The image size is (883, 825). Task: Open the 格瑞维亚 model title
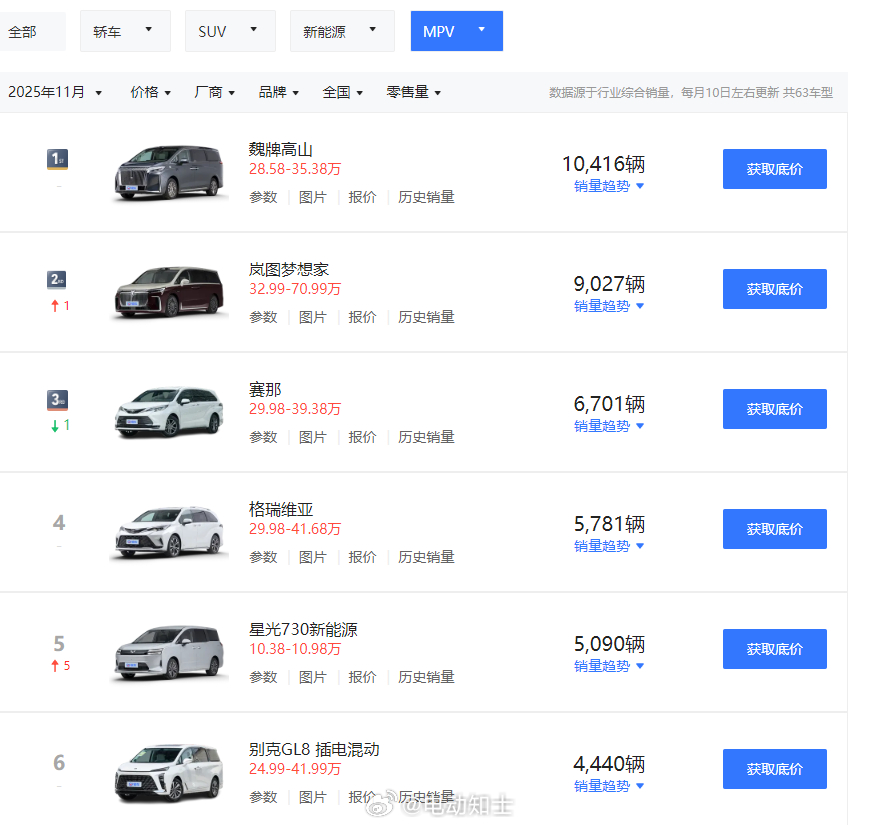[280, 509]
